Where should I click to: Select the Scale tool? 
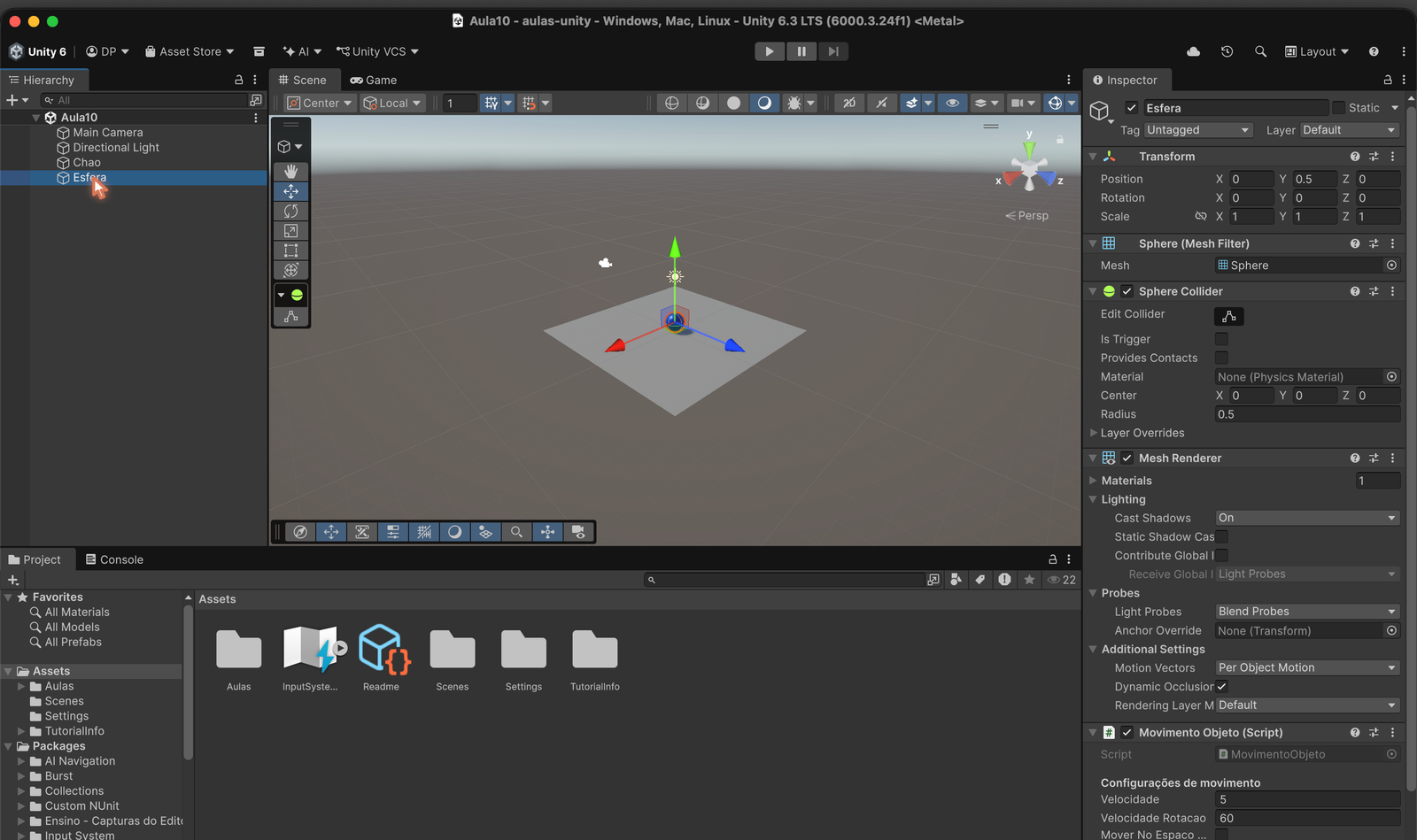click(x=290, y=231)
